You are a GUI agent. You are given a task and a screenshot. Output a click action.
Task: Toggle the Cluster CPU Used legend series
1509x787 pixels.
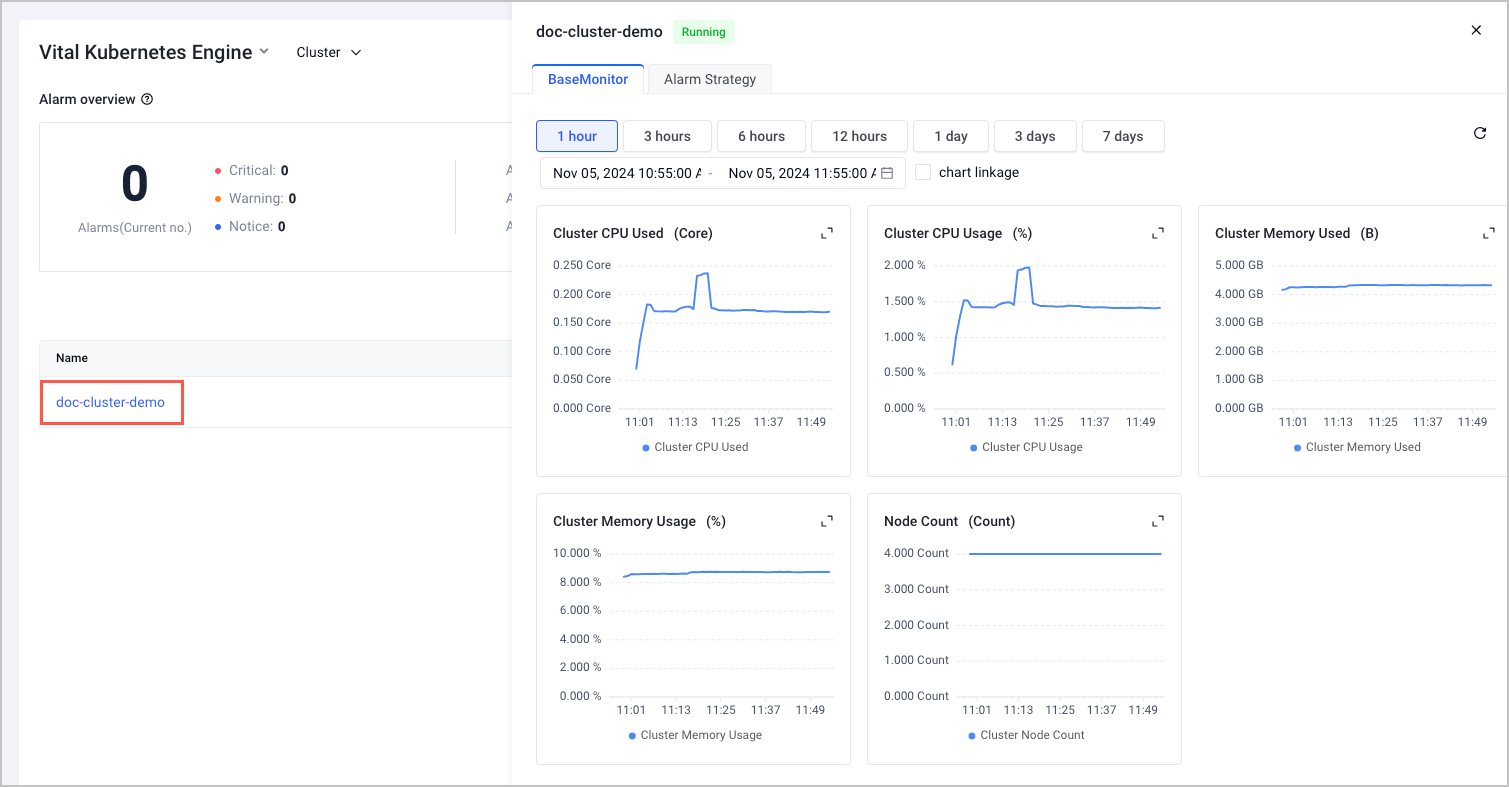point(695,447)
